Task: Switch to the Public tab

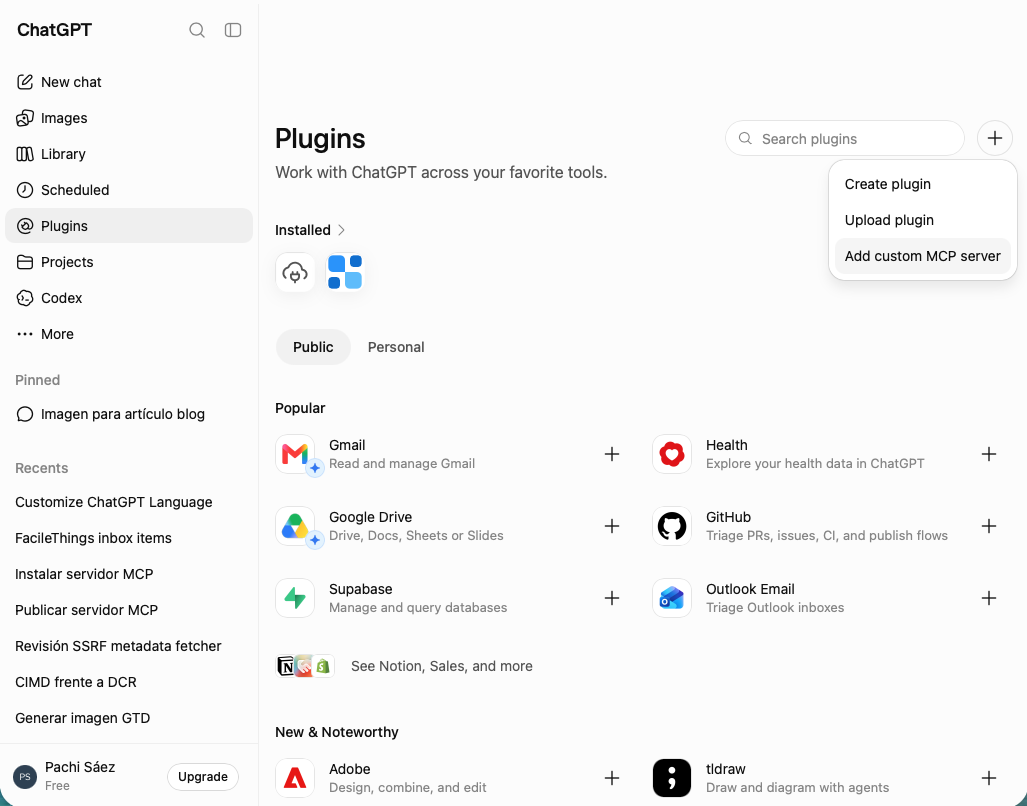Action: pos(313,347)
